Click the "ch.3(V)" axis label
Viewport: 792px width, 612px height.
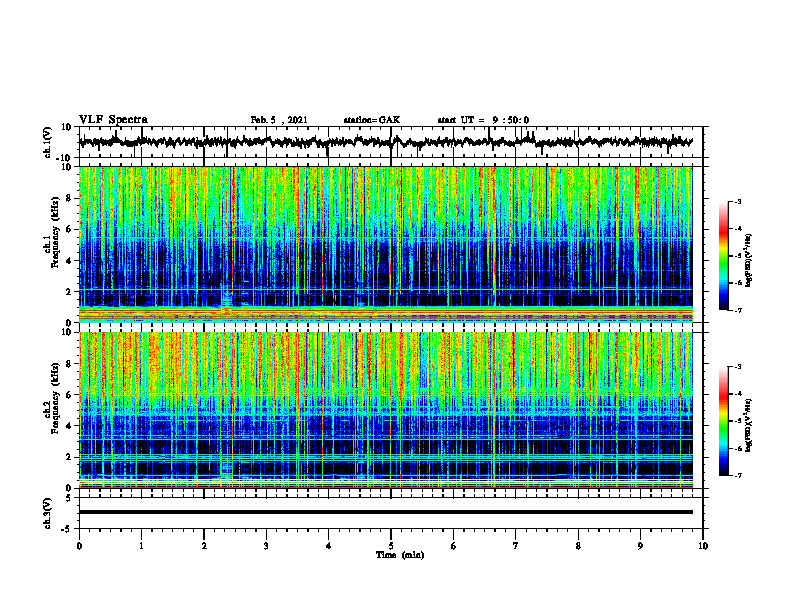click(x=48, y=513)
